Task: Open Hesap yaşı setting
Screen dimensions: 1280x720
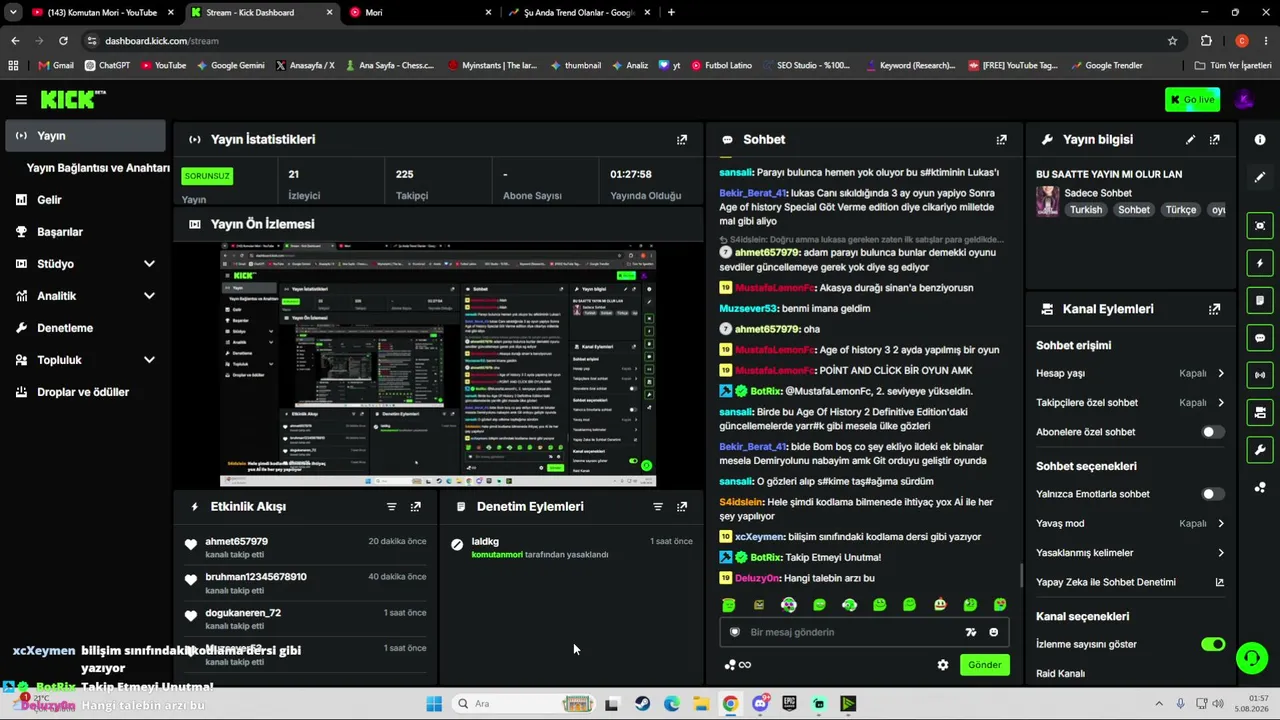Action: 1130,373
